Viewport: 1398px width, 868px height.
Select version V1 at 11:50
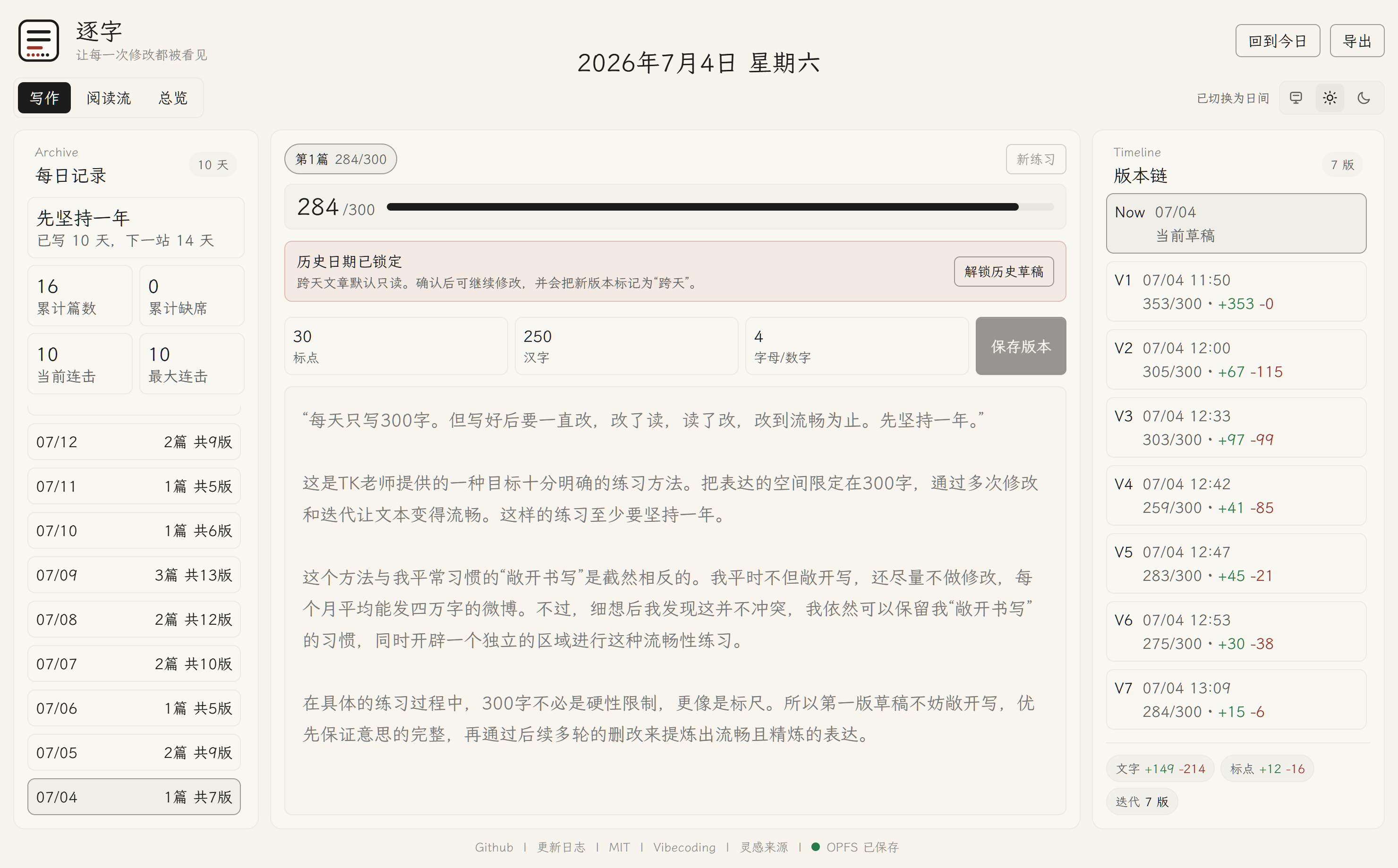click(x=1236, y=292)
